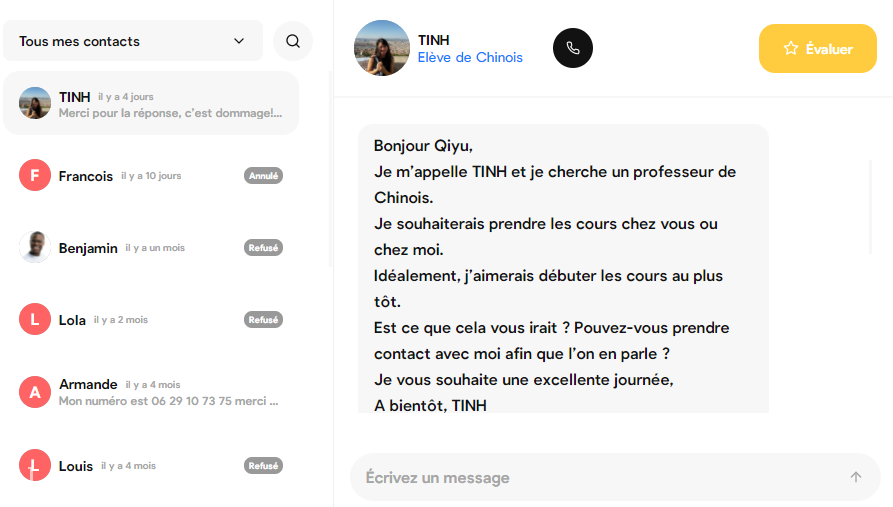
Task: Click the Annulé badge on Francois
Action: 263,175
